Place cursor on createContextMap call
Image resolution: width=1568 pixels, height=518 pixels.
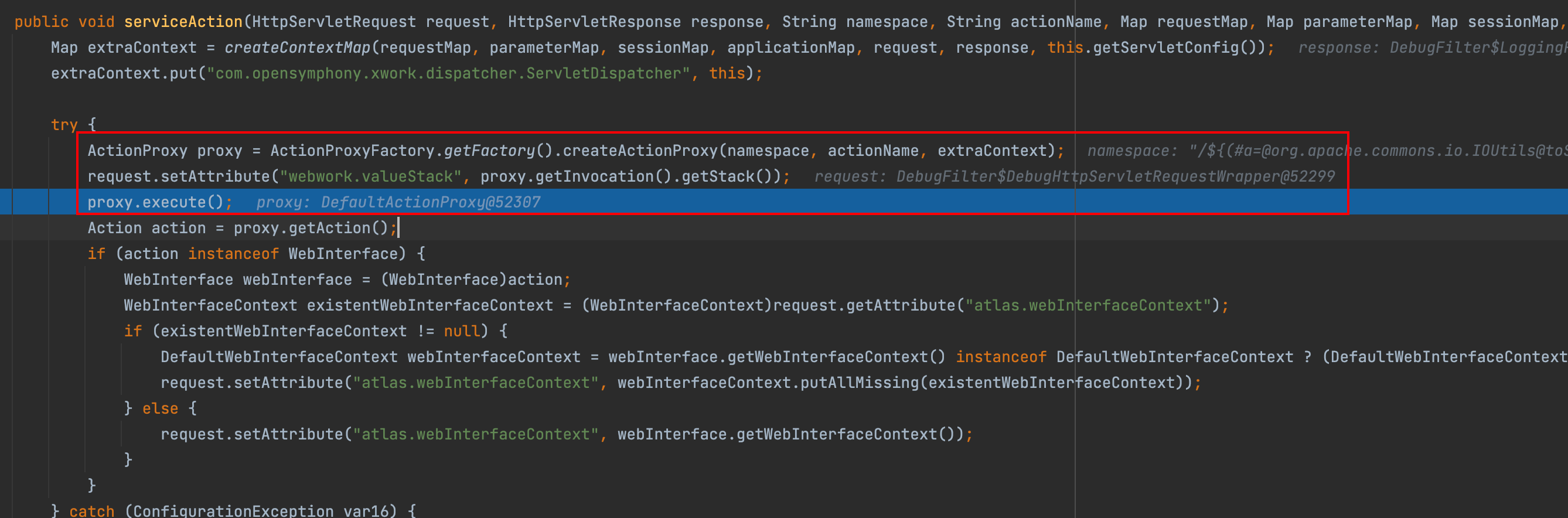pyautogui.click(x=297, y=47)
